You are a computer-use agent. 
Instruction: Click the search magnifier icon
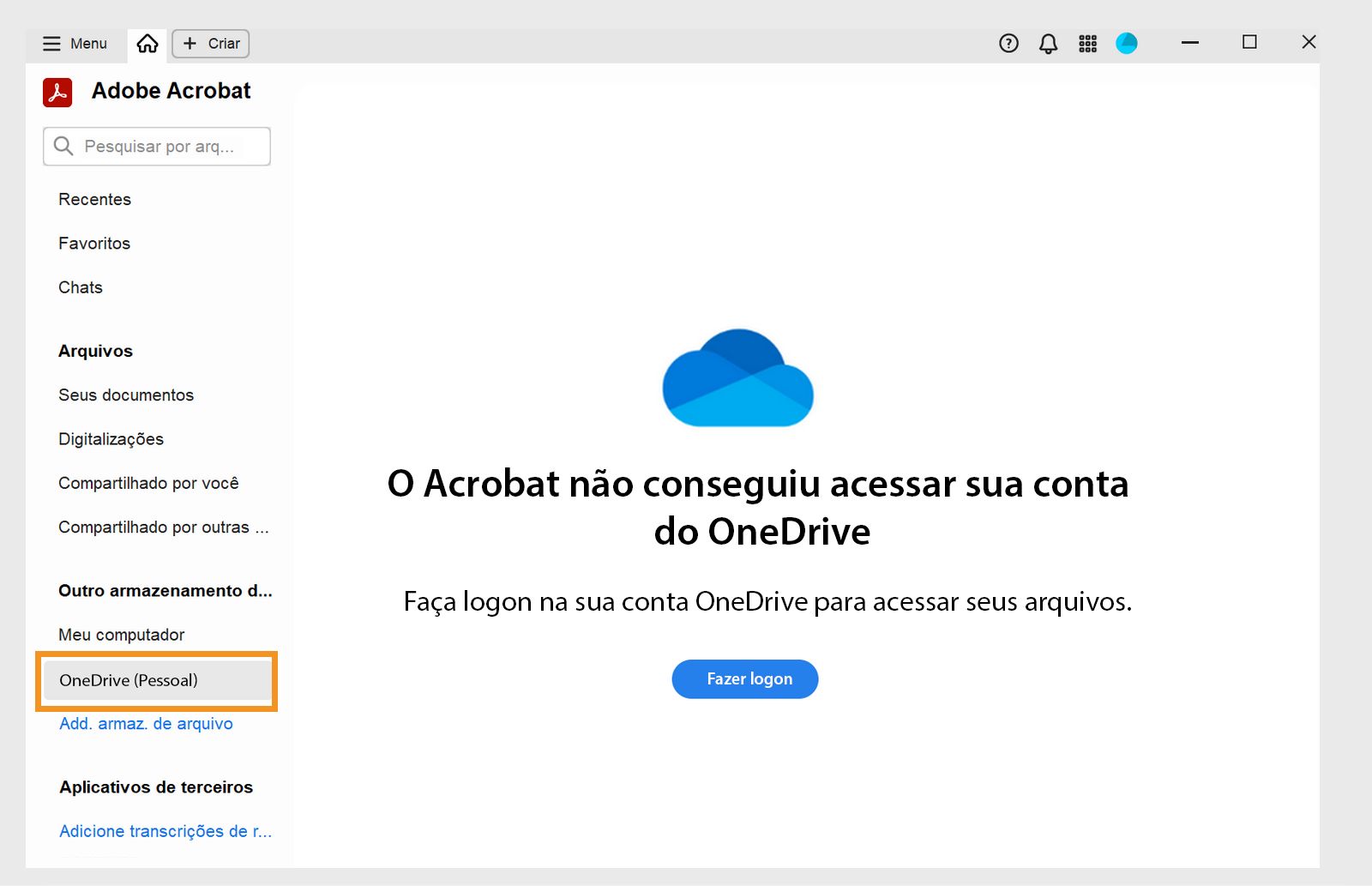coord(63,146)
